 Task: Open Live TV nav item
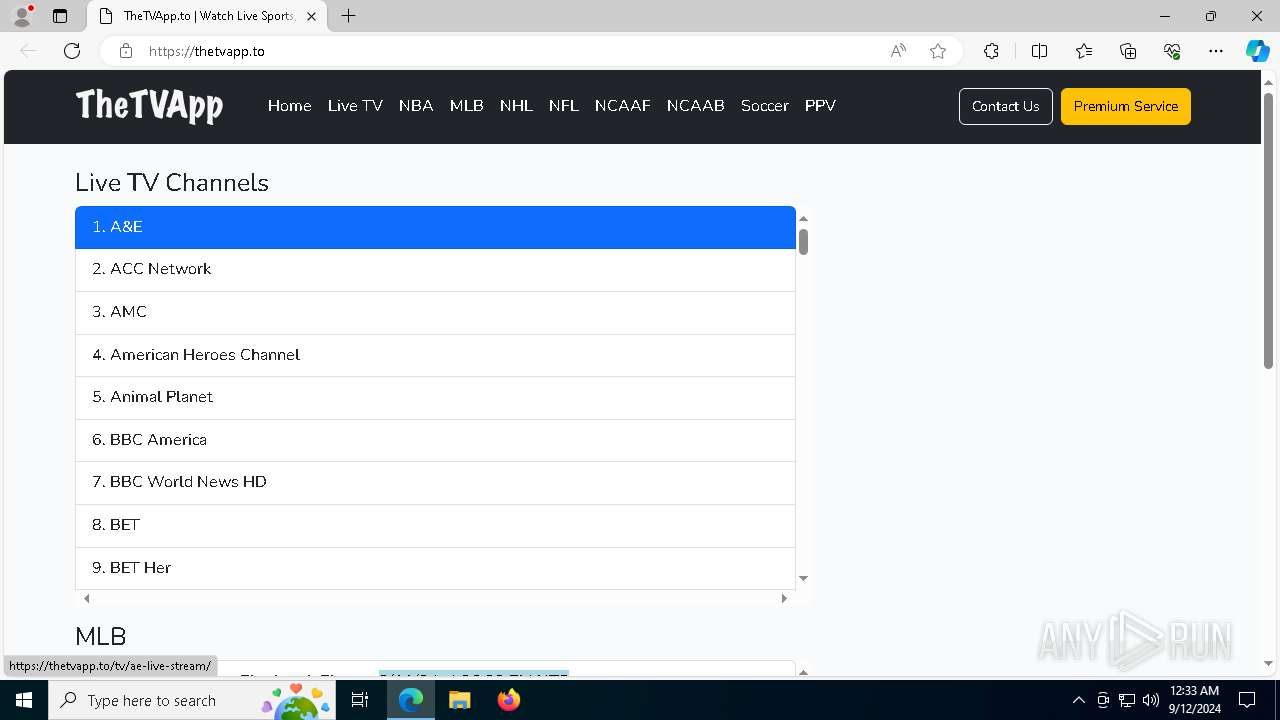355,106
